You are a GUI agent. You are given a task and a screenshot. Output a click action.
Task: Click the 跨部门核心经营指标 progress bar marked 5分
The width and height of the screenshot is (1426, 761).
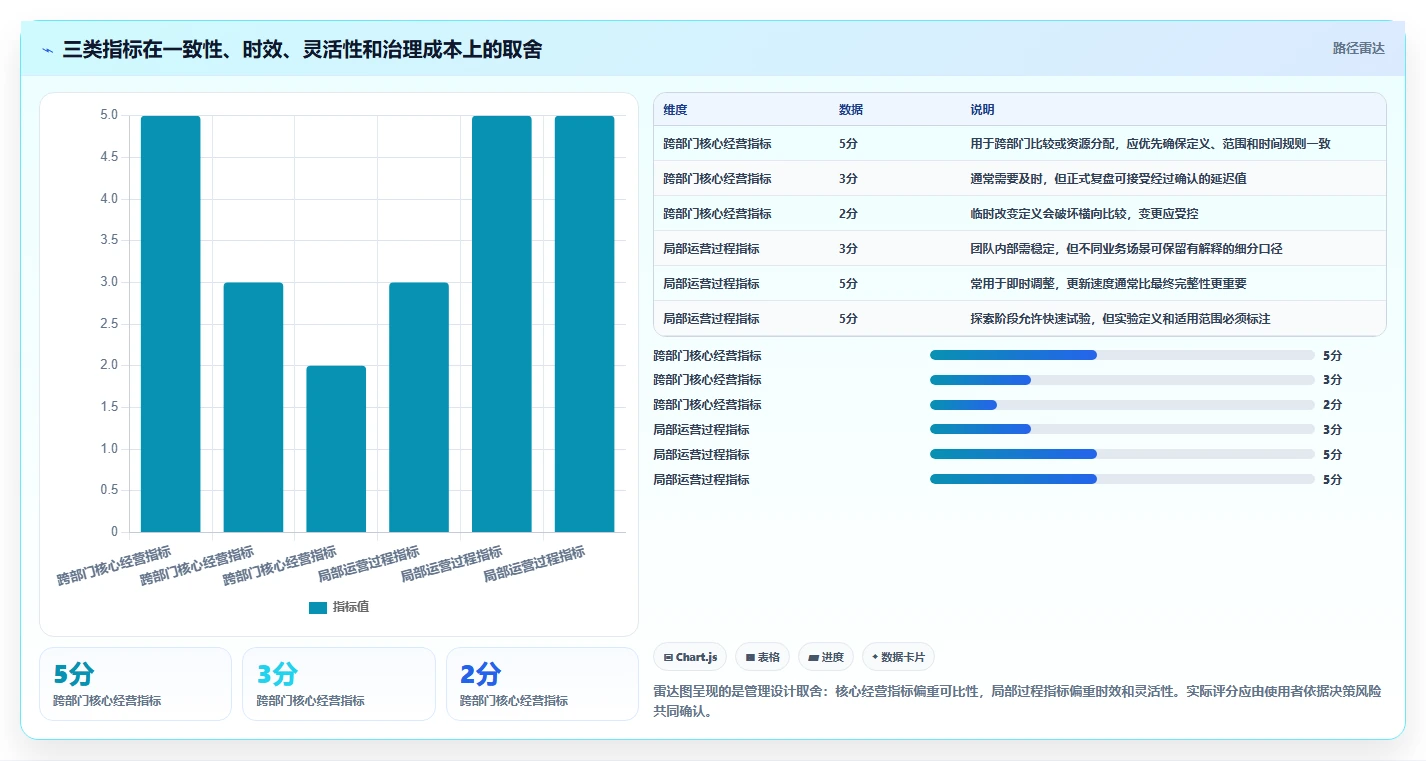[1122, 355]
